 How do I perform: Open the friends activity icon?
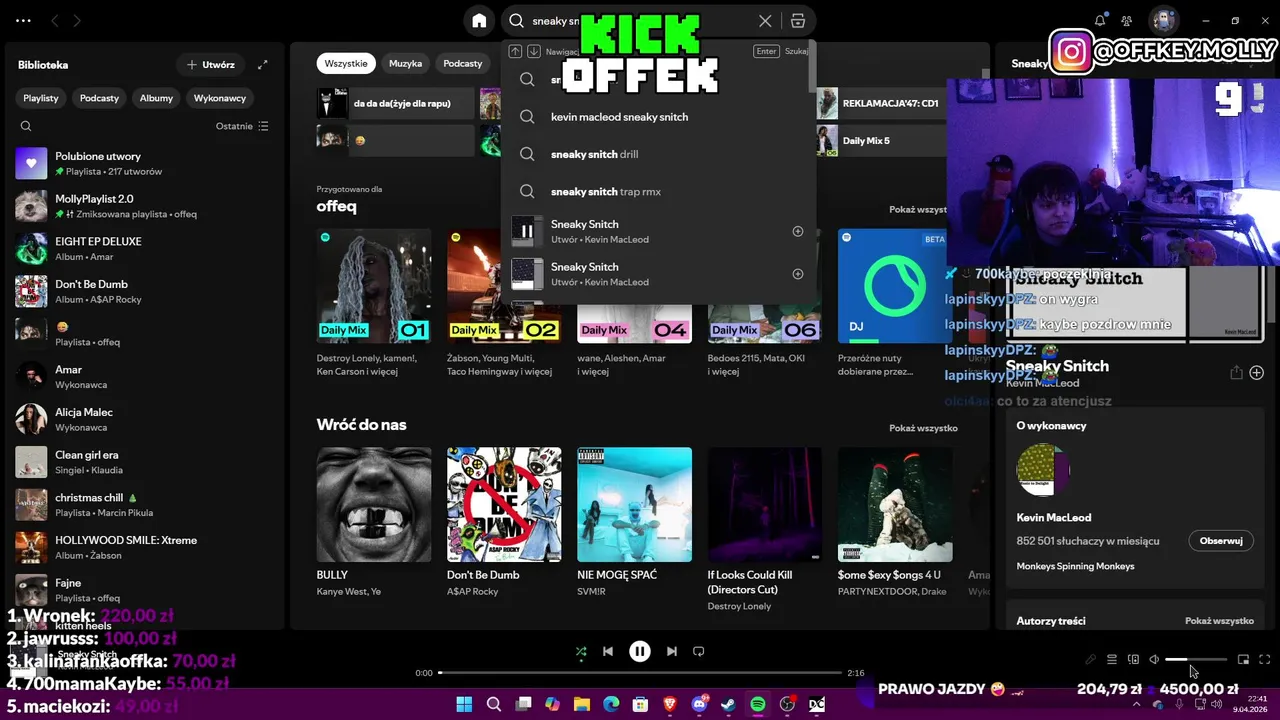pos(1127,21)
